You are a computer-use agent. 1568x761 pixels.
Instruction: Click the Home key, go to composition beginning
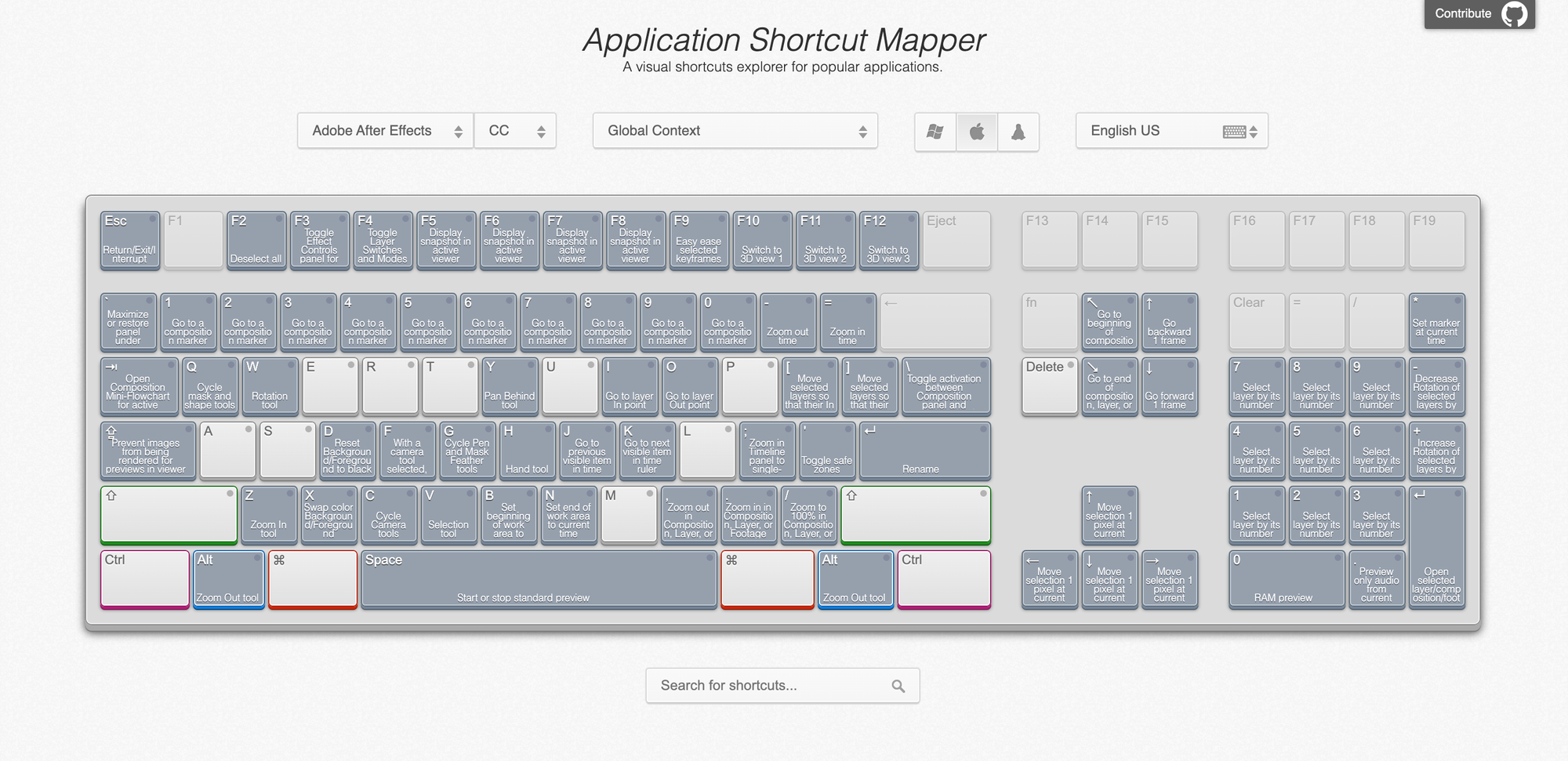(x=1109, y=322)
